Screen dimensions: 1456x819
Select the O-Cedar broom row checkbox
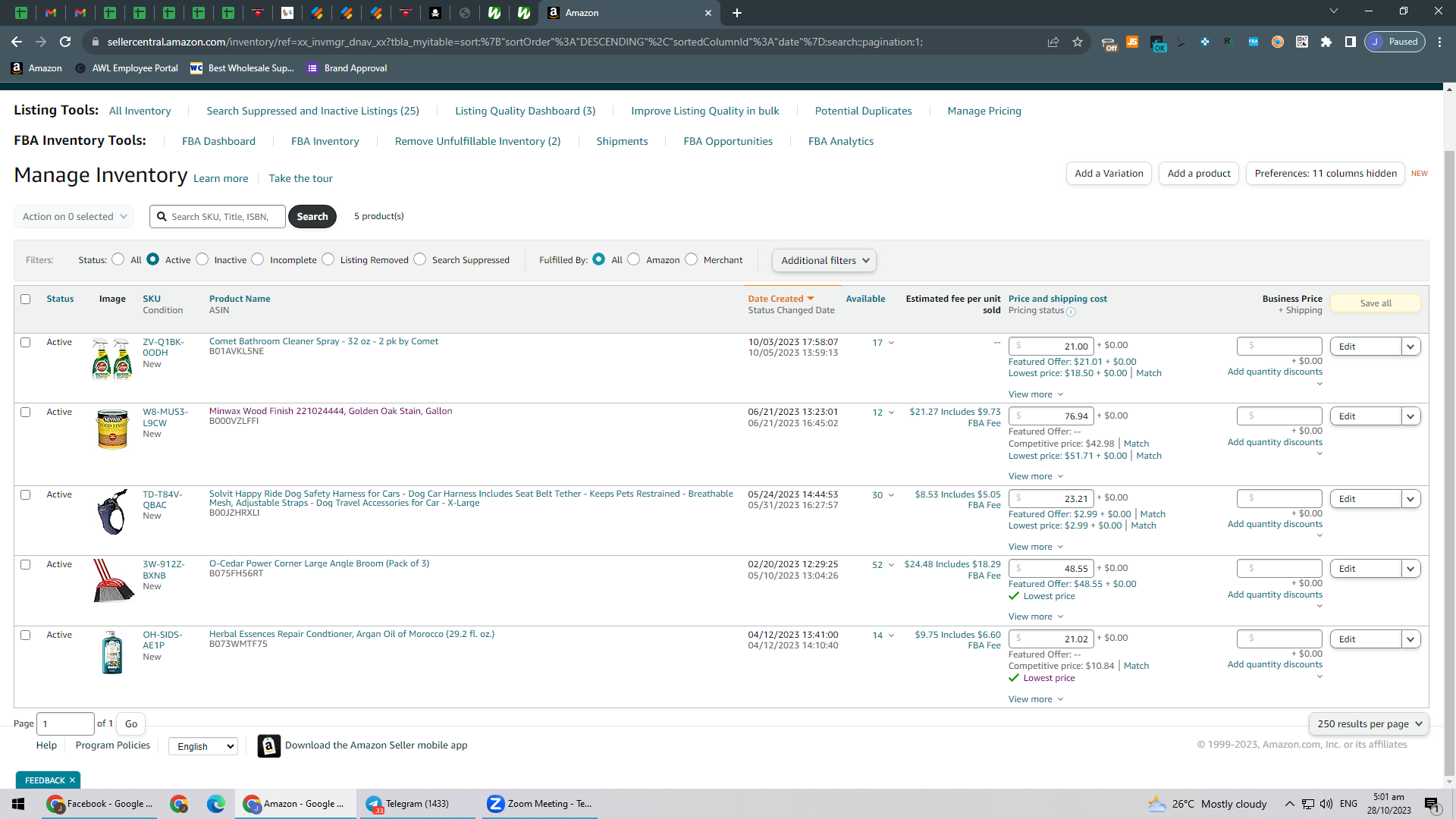[x=26, y=565]
